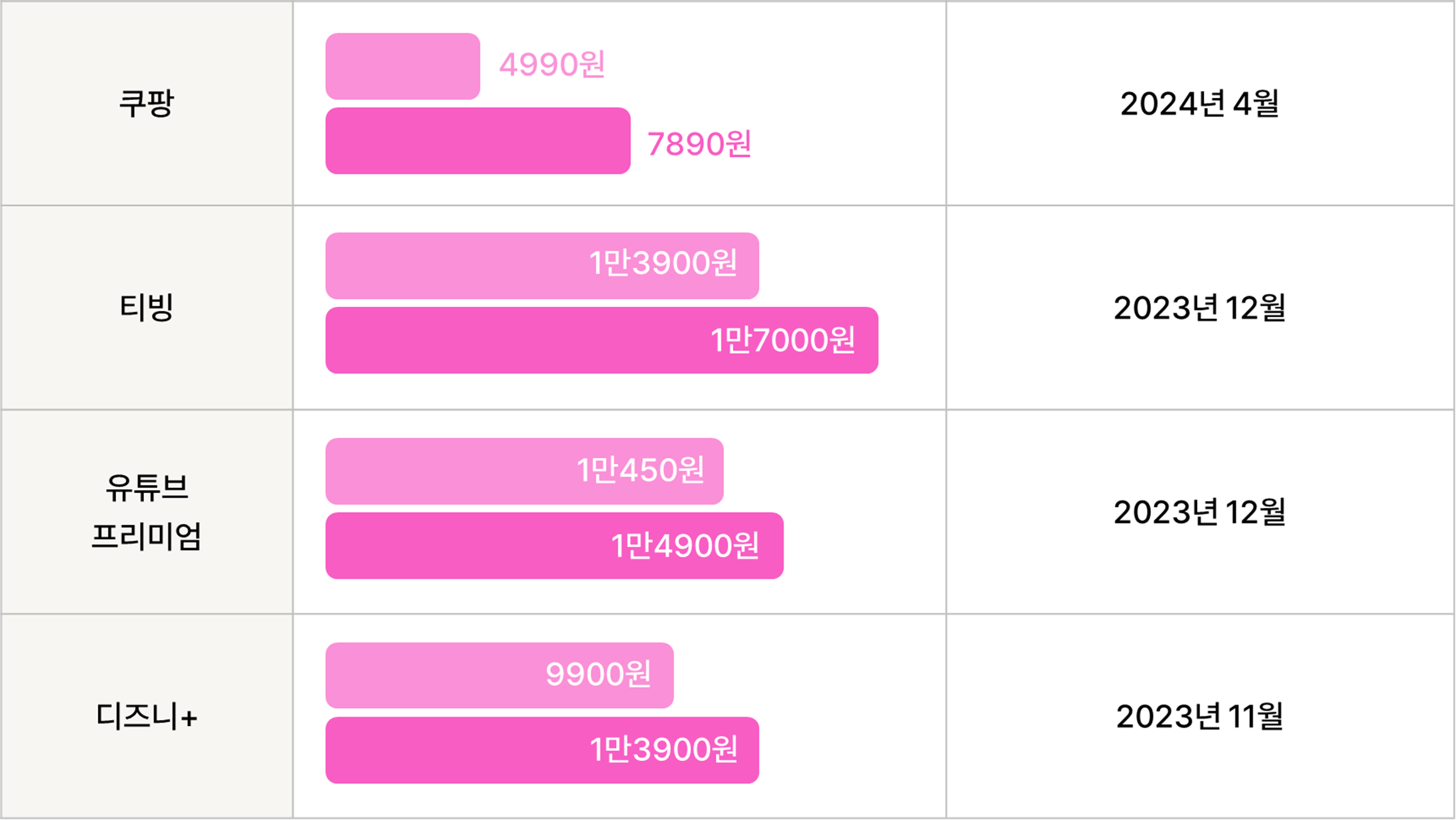This screenshot has width=1456, height=820.
Task: Select the 티빙 row label
Action: click(146, 307)
